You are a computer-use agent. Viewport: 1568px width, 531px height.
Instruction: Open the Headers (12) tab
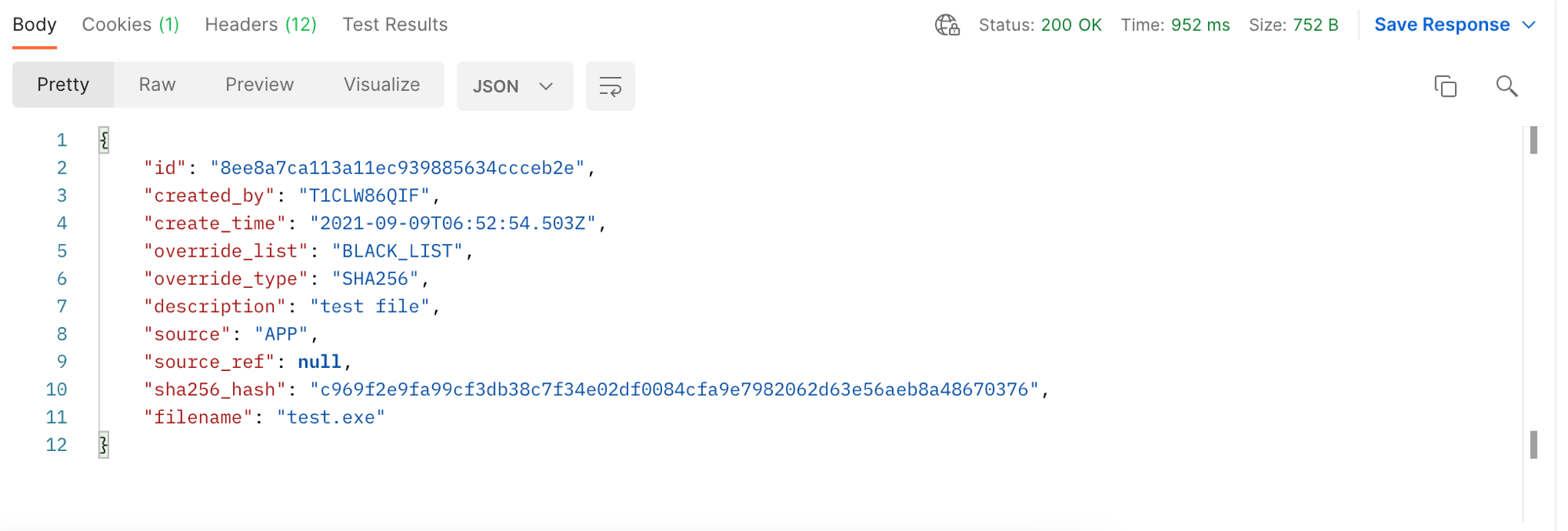click(x=260, y=25)
